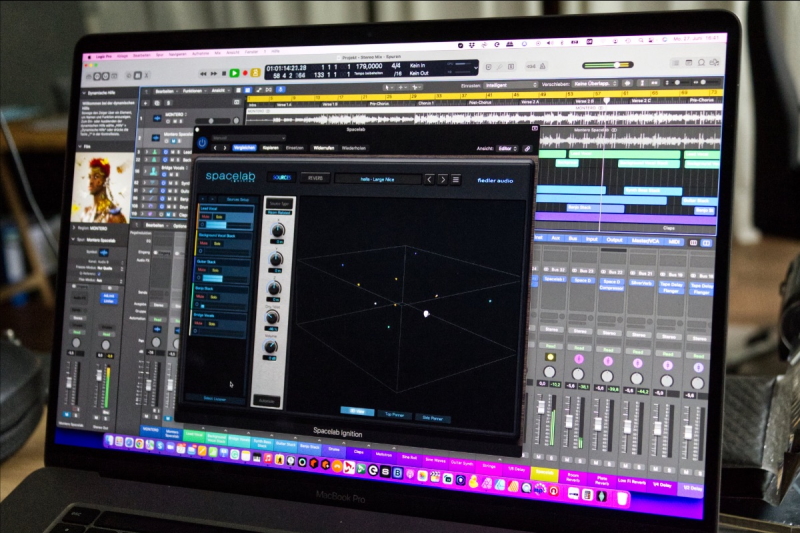Image resolution: width=800 pixels, height=533 pixels.
Task: Open the Funktionen dropdown in tracks header
Action: 193,91
